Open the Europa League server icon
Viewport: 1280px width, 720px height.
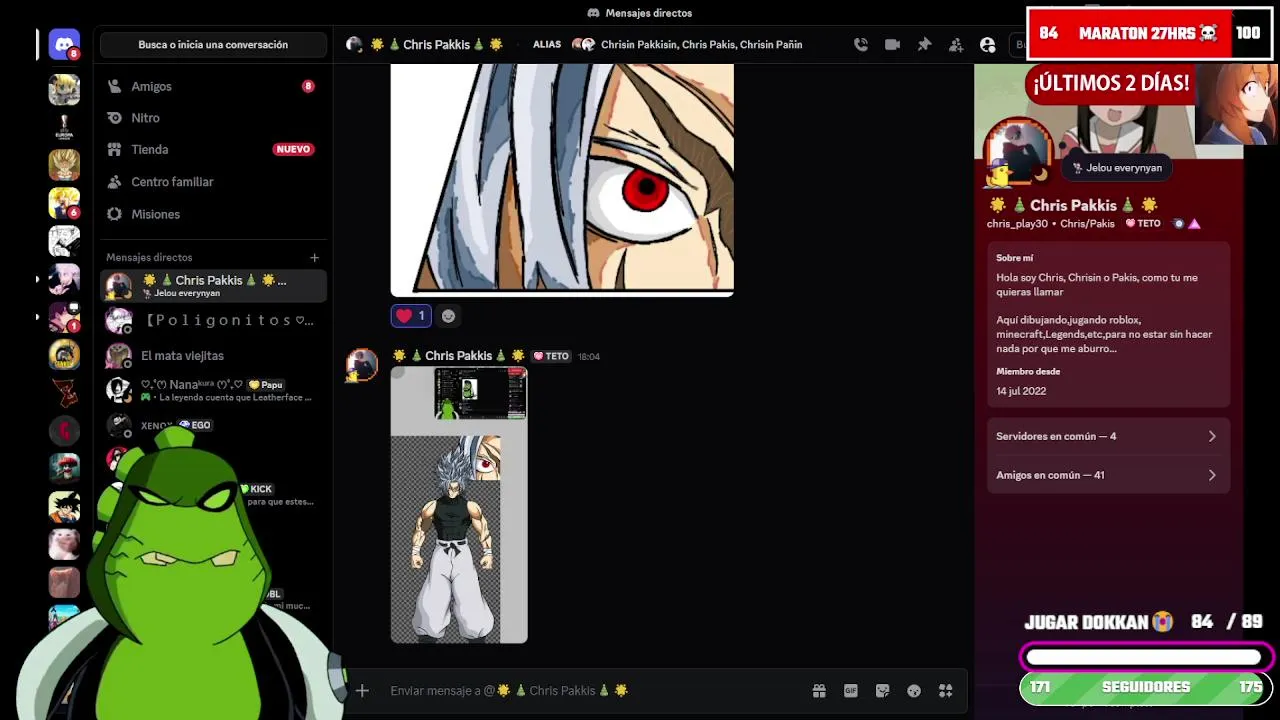pyautogui.click(x=64, y=127)
